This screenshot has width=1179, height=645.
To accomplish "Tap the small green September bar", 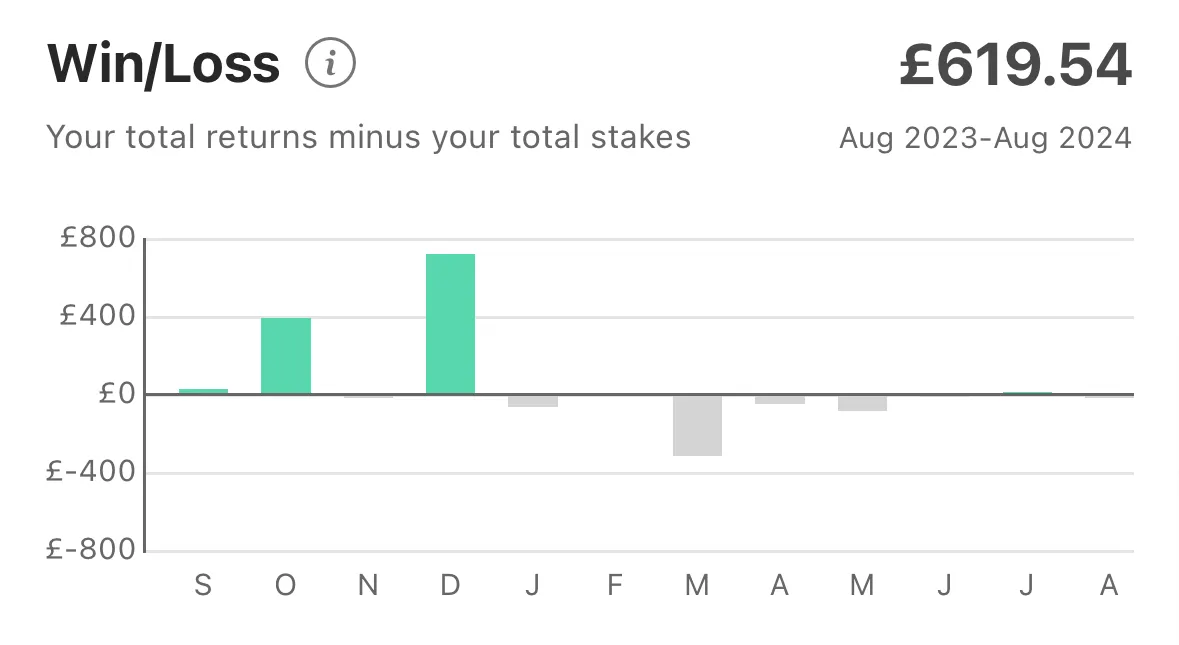I will (x=203, y=391).
